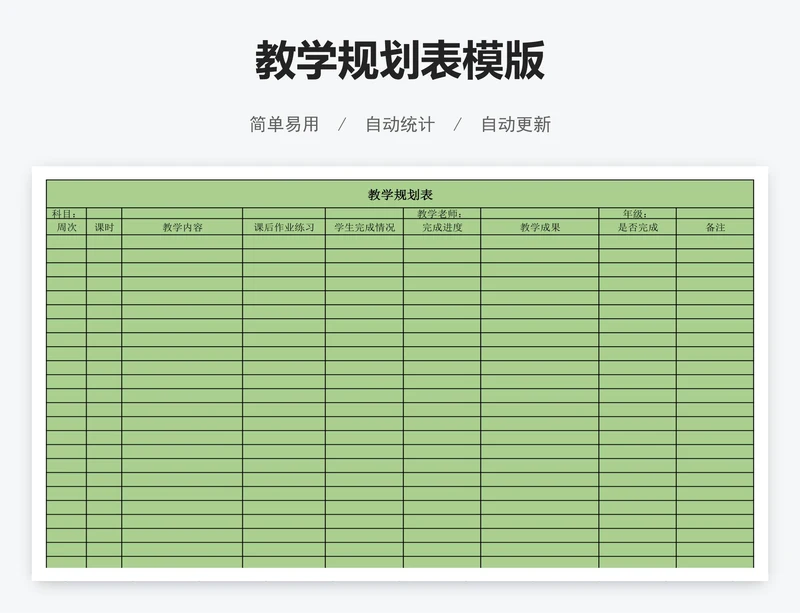Click the empty cell right of 年级
Viewport: 800px width, 613px height.
714,213
